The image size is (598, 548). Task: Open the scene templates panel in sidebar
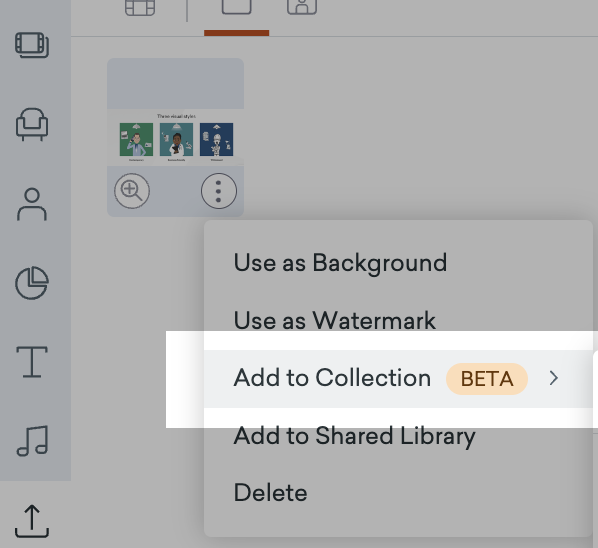click(x=32, y=45)
